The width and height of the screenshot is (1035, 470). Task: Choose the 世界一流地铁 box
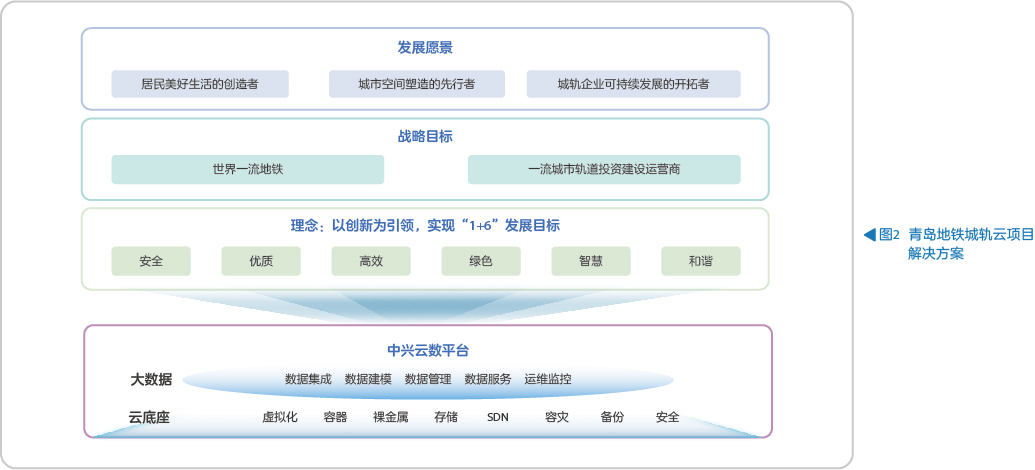[248, 170]
